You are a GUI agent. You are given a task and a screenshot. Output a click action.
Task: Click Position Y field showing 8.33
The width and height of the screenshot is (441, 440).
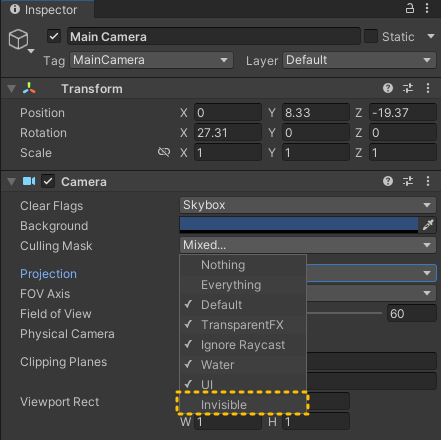click(316, 112)
